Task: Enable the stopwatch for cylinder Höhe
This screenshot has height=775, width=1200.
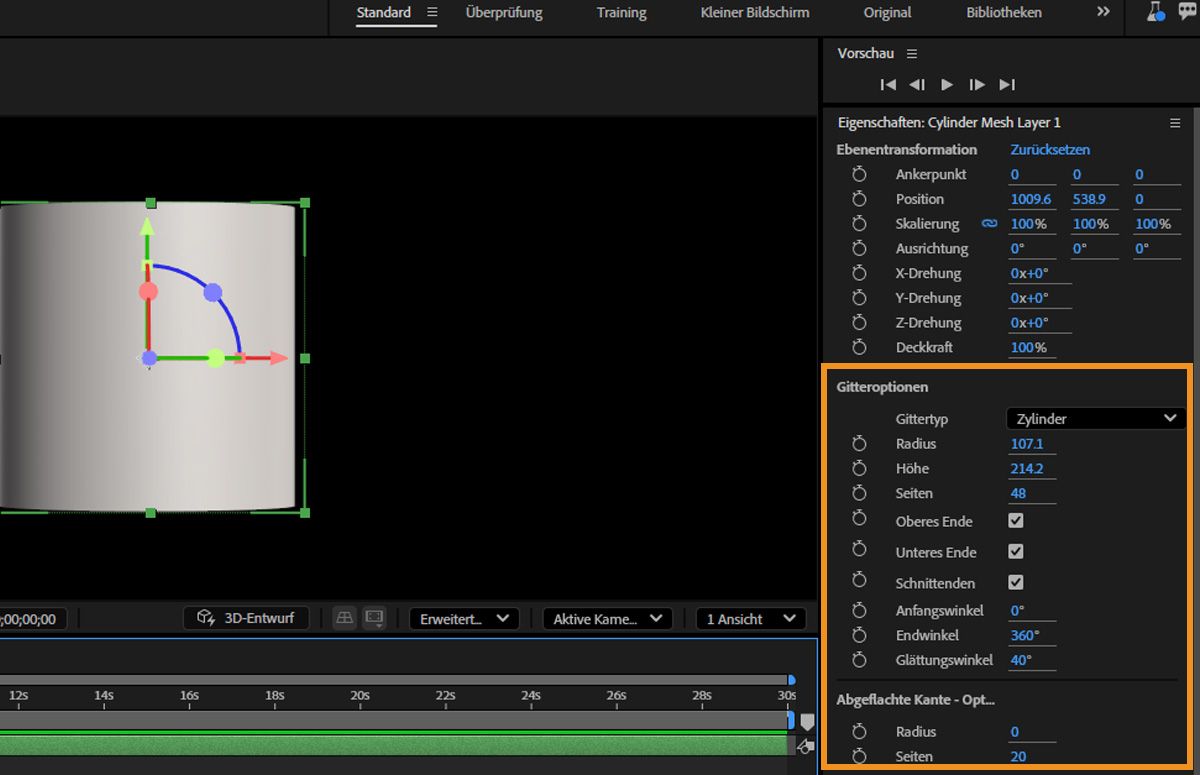Action: pyautogui.click(x=859, y=468)
